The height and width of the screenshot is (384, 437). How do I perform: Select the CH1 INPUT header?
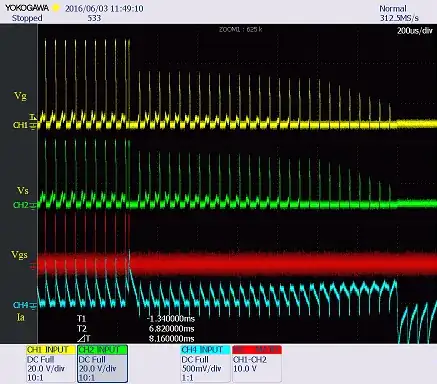(x=51, y=350)
